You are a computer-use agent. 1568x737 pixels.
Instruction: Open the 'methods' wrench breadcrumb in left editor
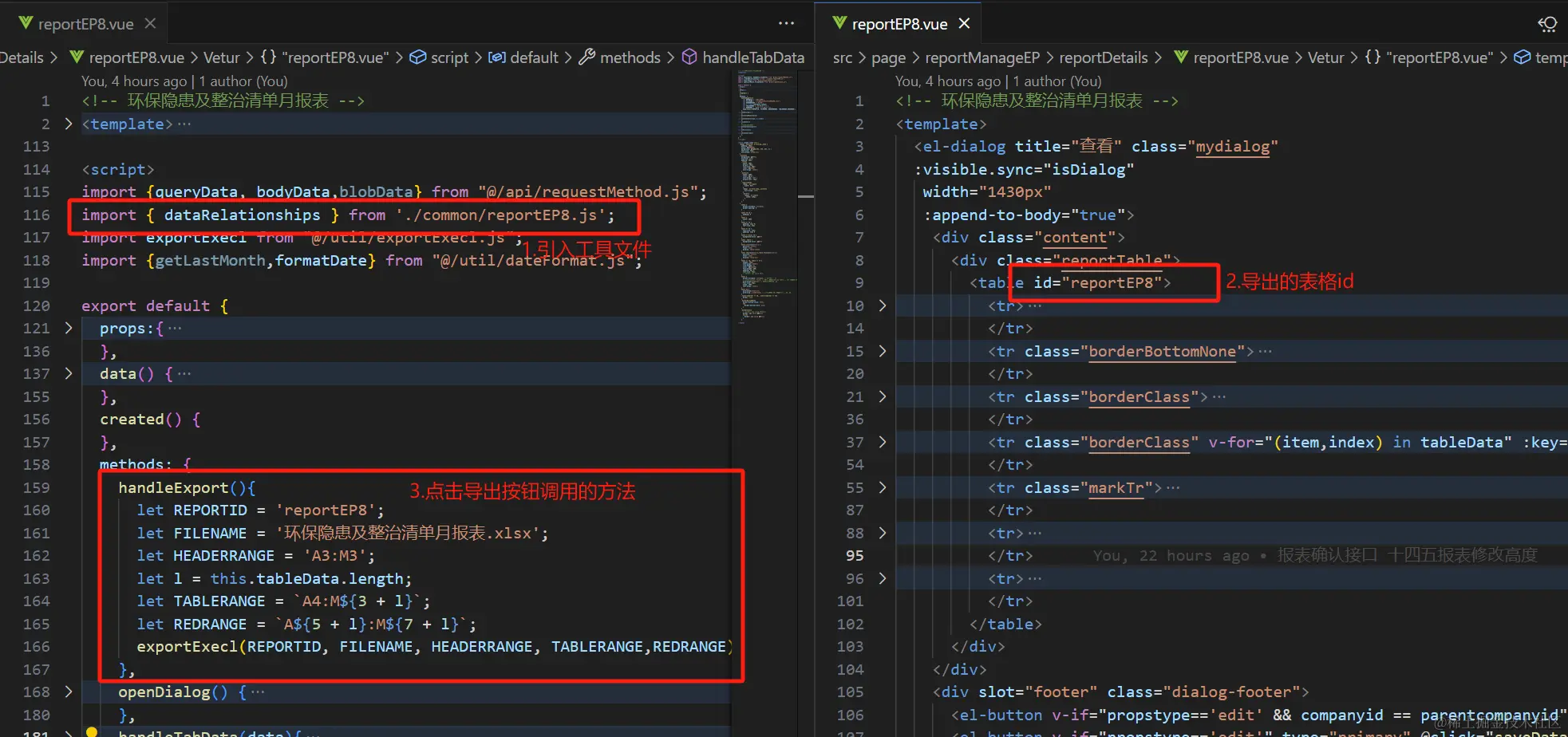click(x=620, y=57)
